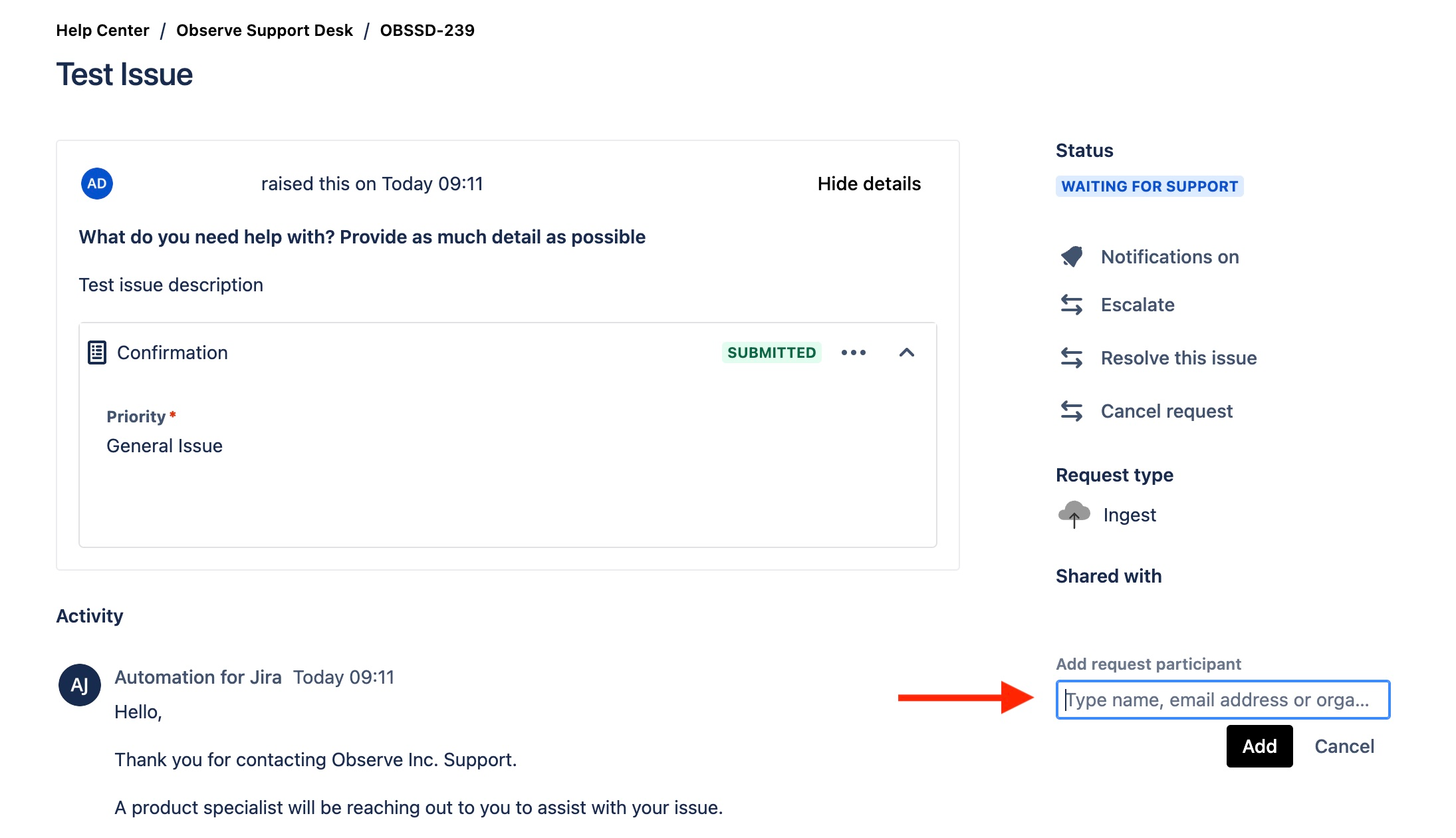This screenshot has width=1456, height=838.
Task: Click the AD user avatar
Action: coord(97,184)
